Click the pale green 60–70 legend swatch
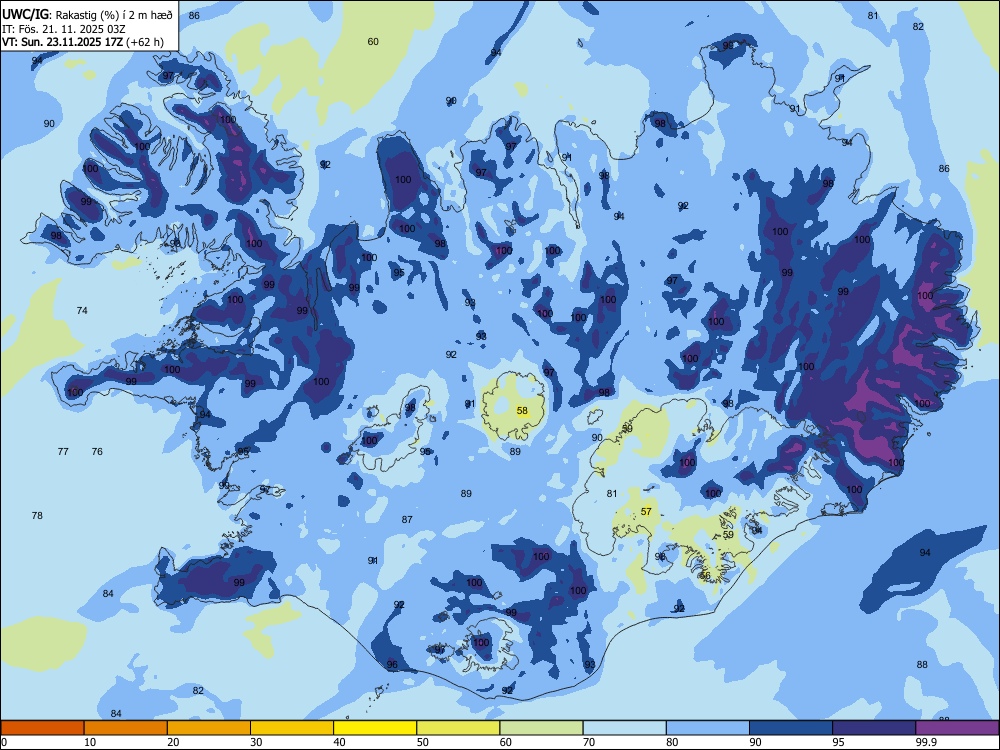1000x750 pixels. click(541, 728)
